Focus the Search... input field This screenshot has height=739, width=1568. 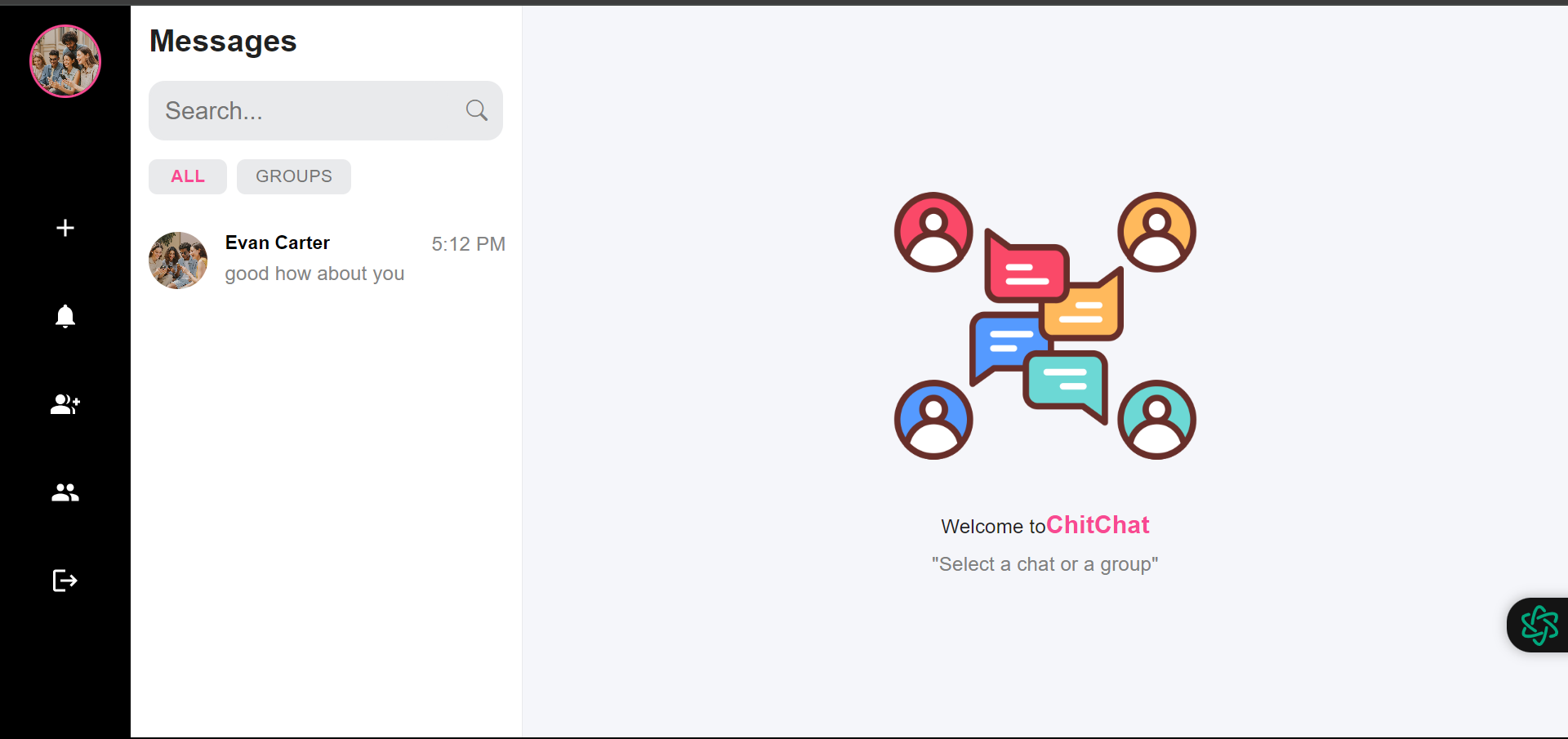326,110
